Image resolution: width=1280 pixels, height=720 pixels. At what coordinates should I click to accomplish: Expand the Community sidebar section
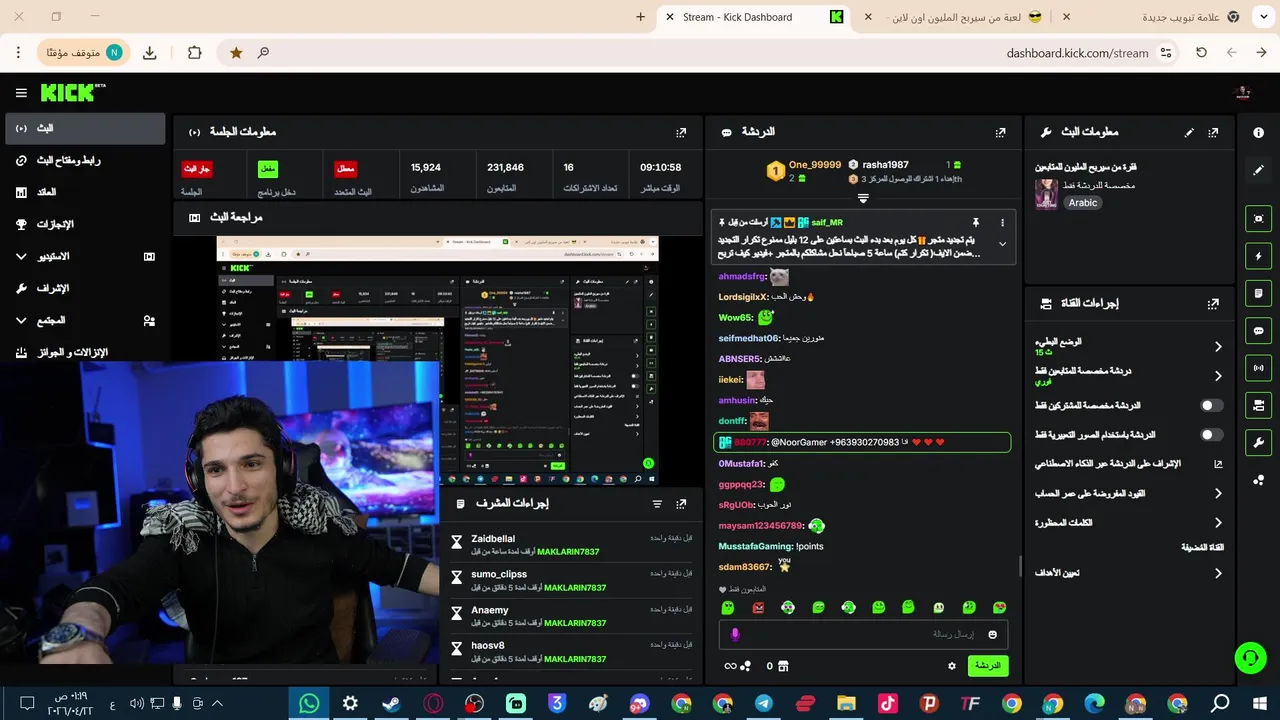pos(85,321)
